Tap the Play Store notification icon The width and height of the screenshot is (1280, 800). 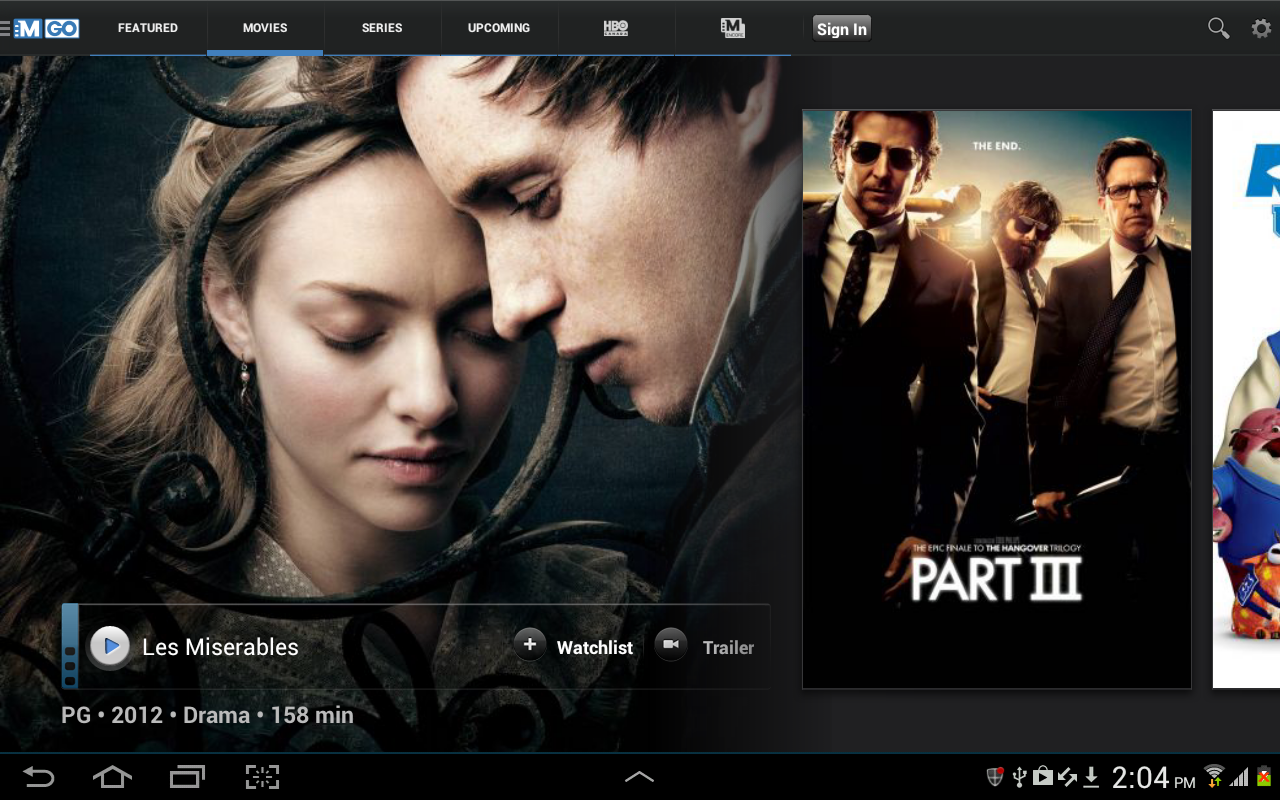point(1042,777)
